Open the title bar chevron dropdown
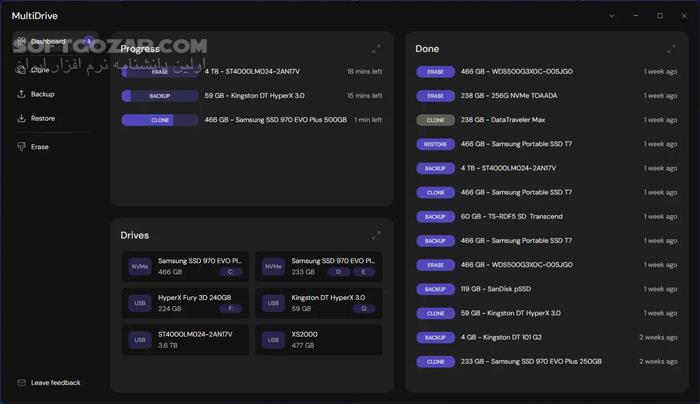 point(612,16)
